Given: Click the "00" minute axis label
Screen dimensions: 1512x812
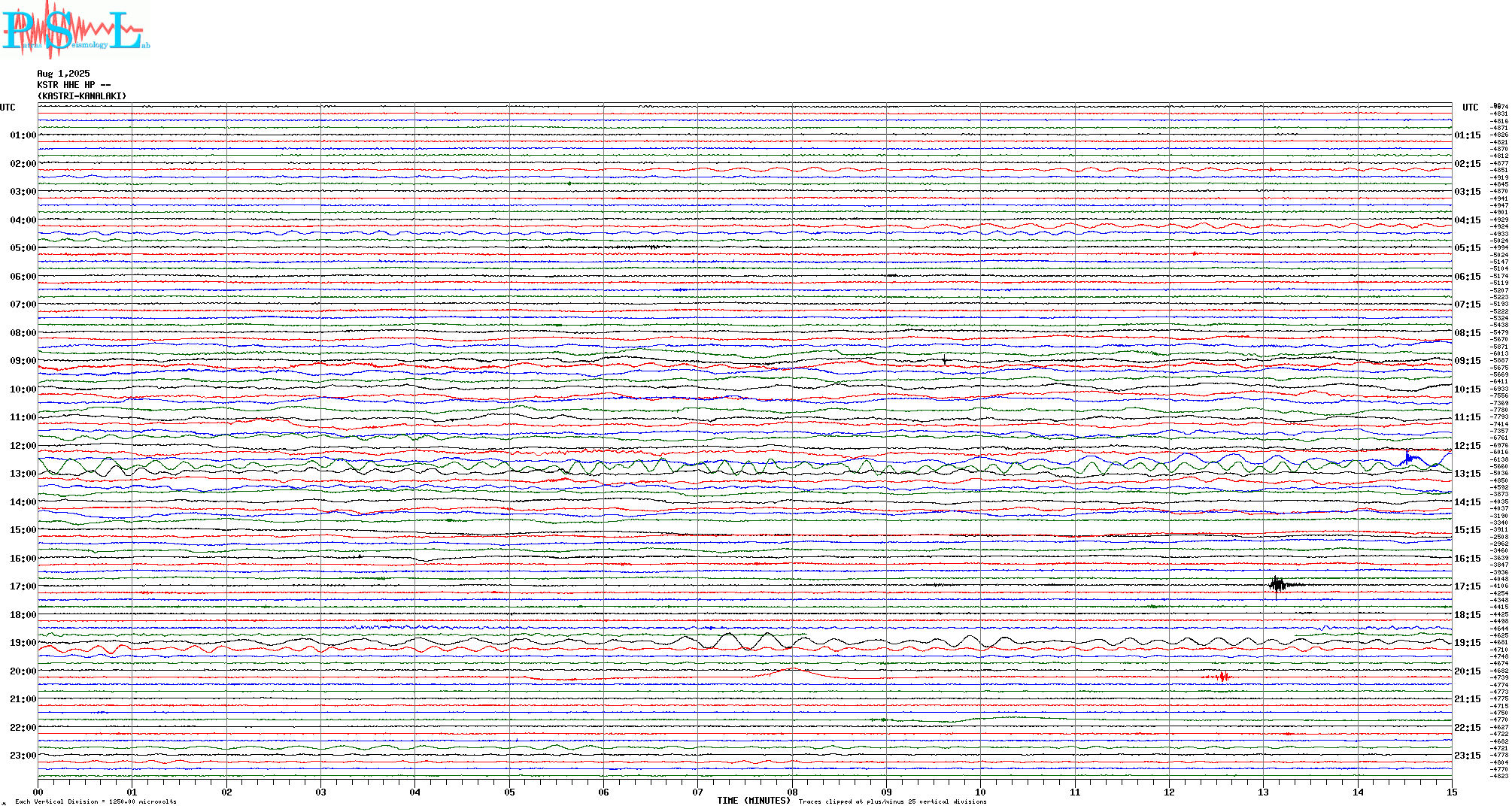Looking at the screenshot, I should pyautogui.click(x=38, y=792).
